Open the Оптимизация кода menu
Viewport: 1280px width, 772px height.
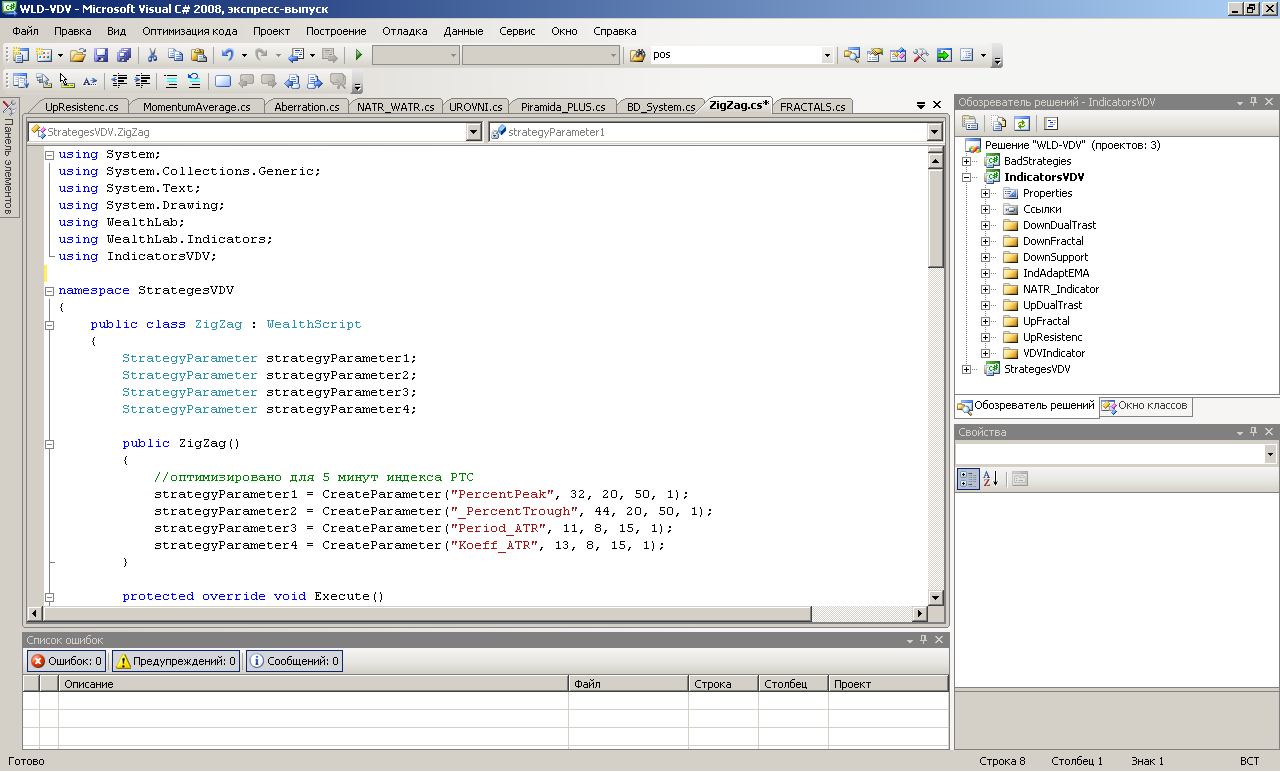tap(190, 31)
